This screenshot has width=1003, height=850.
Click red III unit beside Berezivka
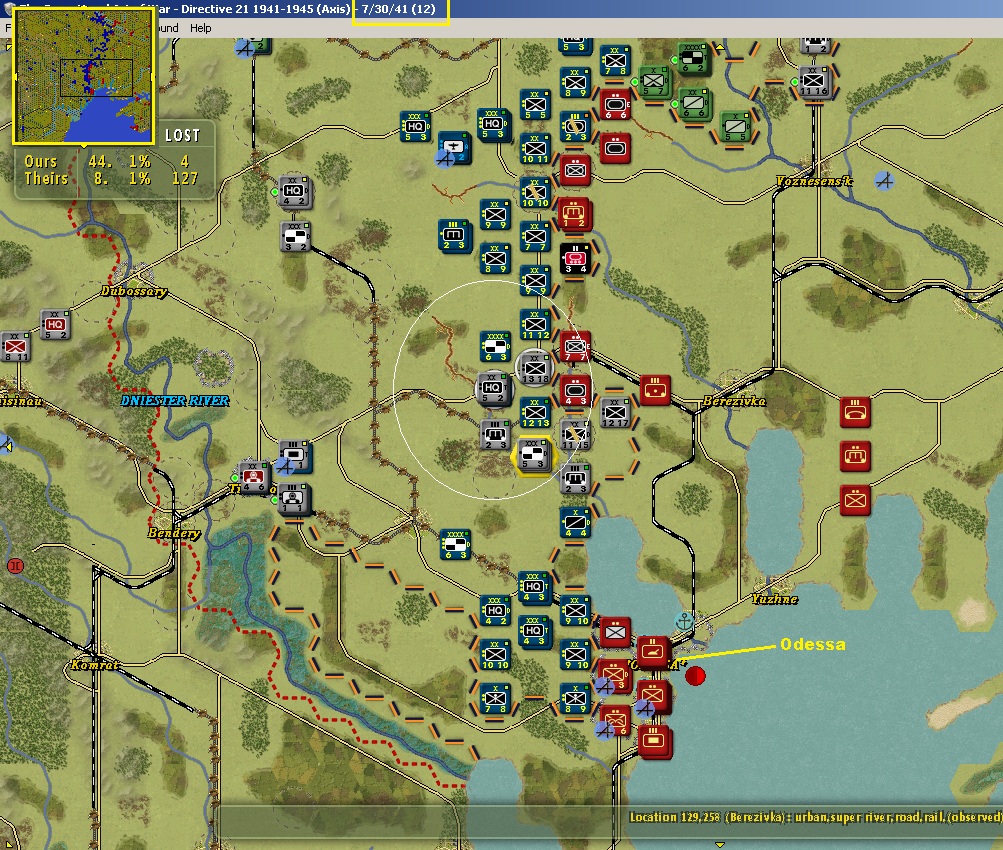pyautogui.click(x=655, y=390)
